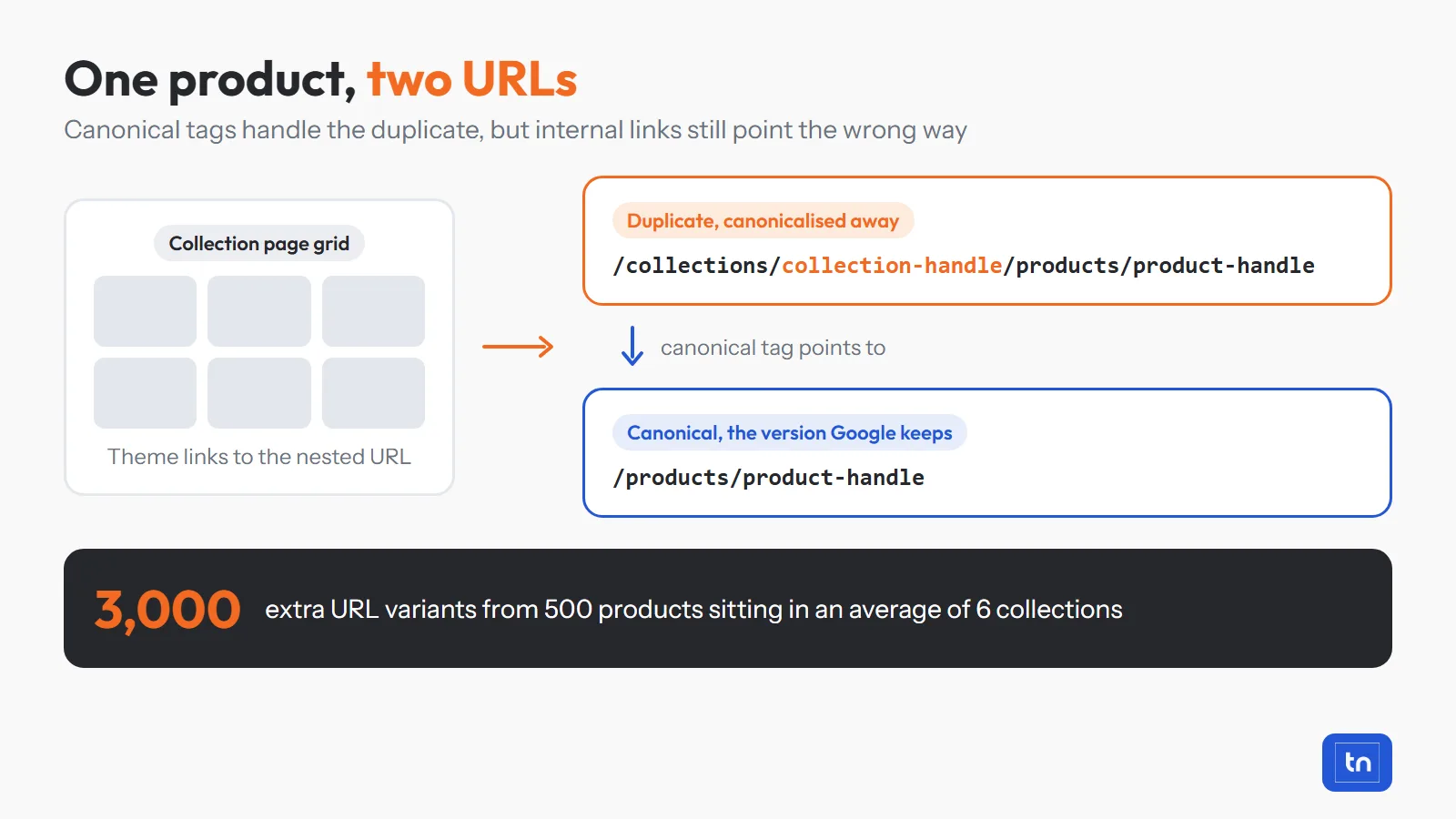Click the "canonical tag points to" label
This screenshot has height=819, width=1456.
click(x=773, y=348)
